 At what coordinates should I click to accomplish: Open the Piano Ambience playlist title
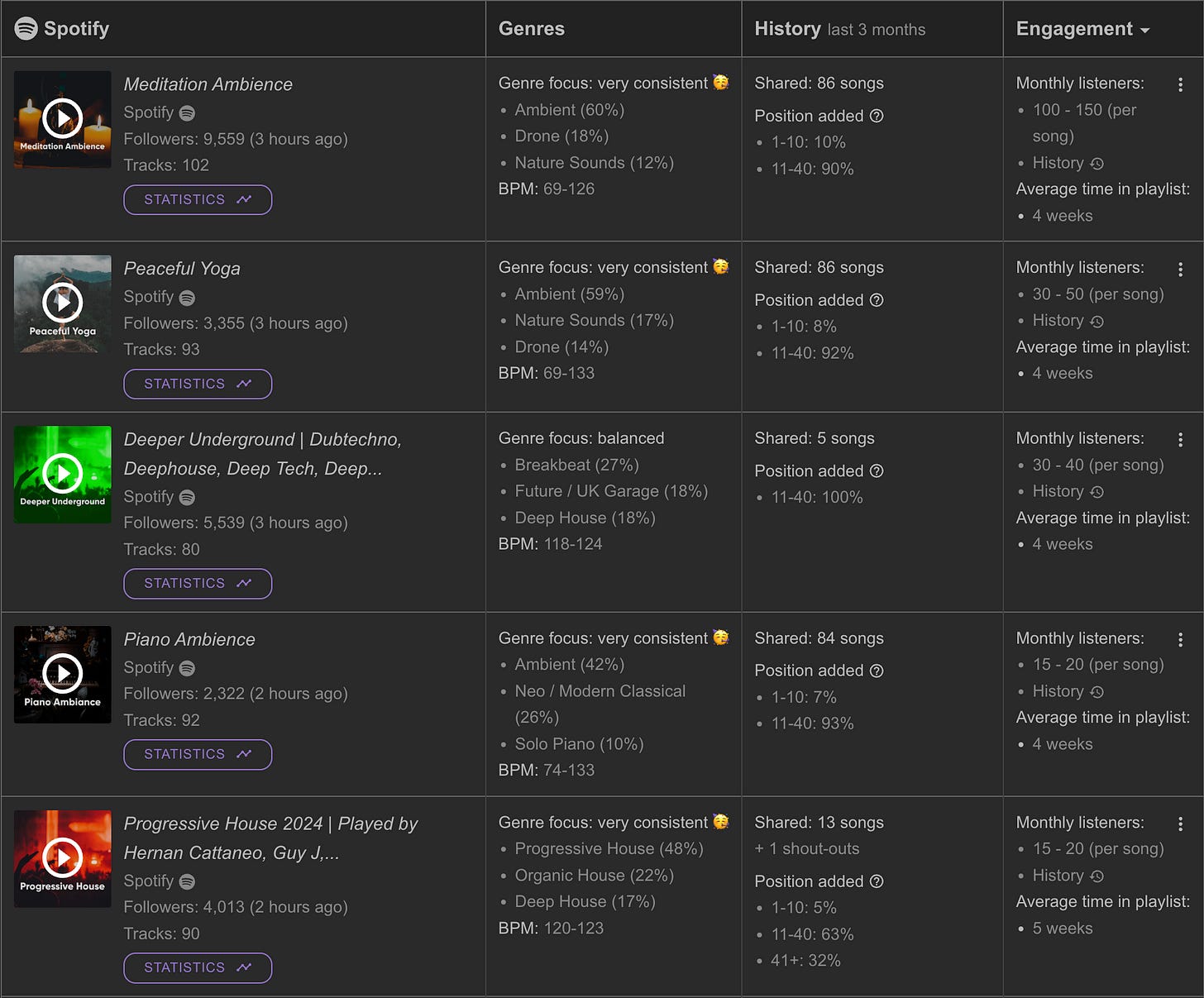coord(189,639)
